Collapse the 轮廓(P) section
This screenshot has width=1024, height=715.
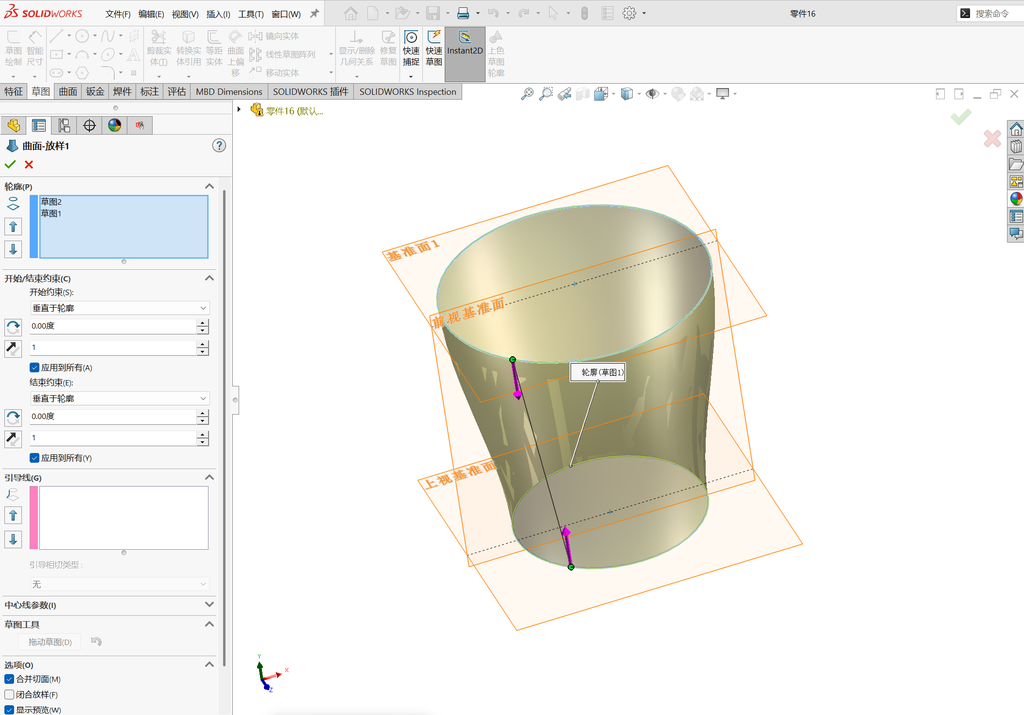pyautogui.click(x=209, y=186)
